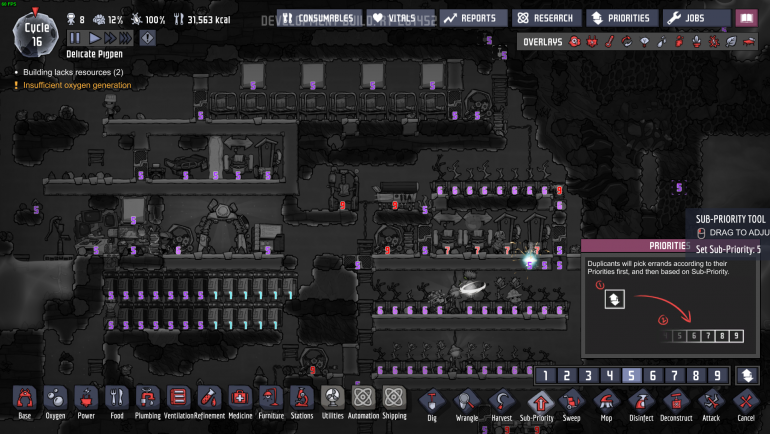Enable the temperature overlay thermometer icon
Image resolution: width=770 pixels, height=434 pixels.
tap(609, 42)
